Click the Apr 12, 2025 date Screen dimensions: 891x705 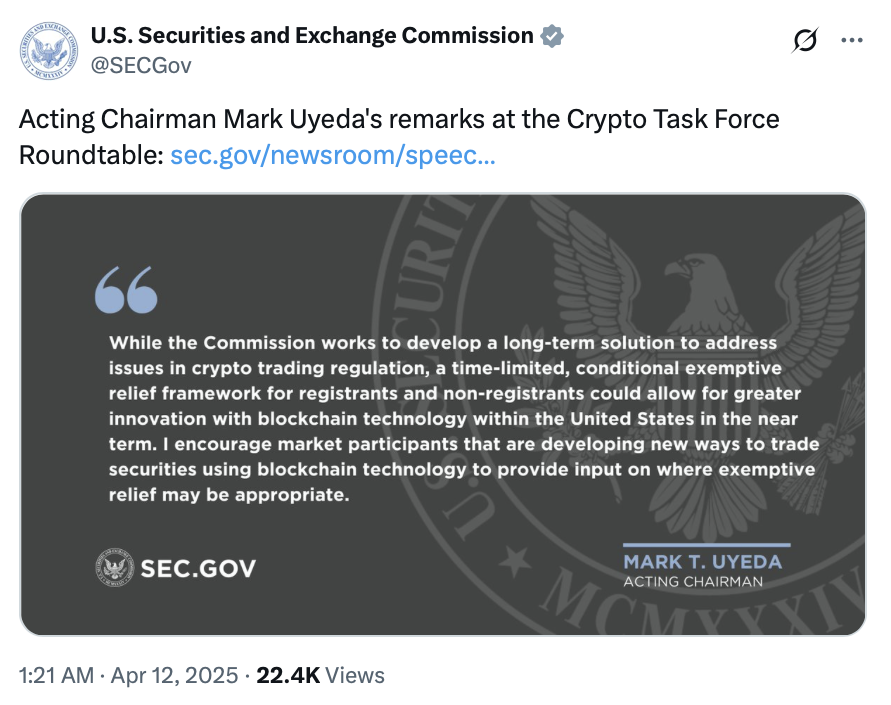(174, 675)
